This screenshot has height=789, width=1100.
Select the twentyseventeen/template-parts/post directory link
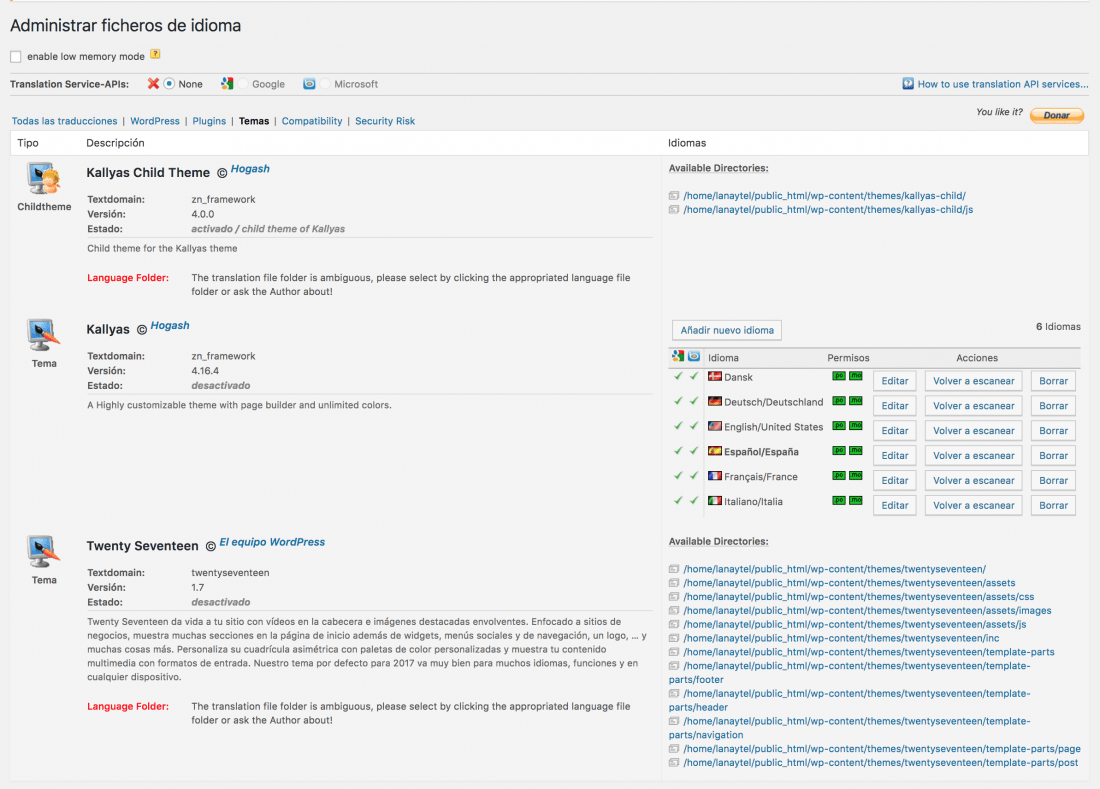[880, 762]
